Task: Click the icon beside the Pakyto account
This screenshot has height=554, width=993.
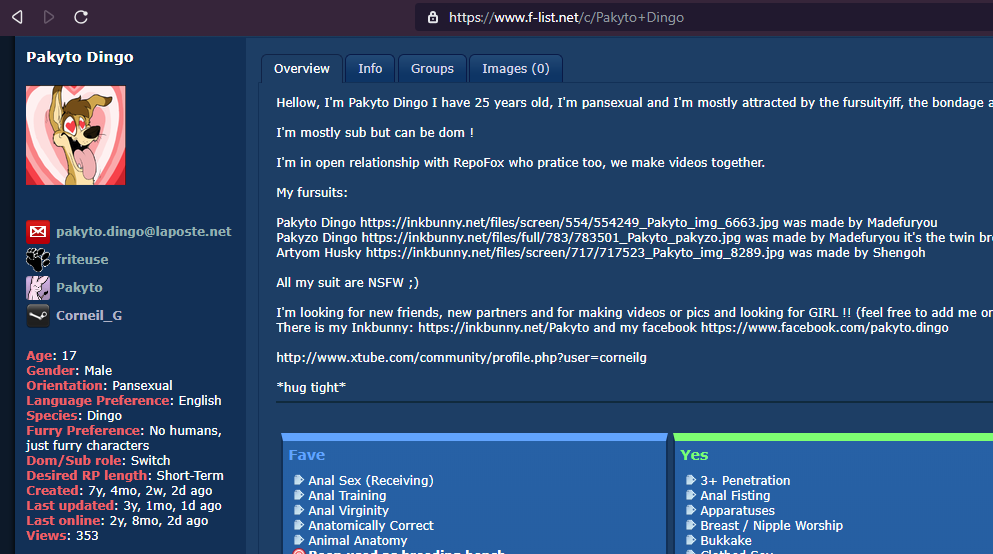Action: click(x=38, y=287)
